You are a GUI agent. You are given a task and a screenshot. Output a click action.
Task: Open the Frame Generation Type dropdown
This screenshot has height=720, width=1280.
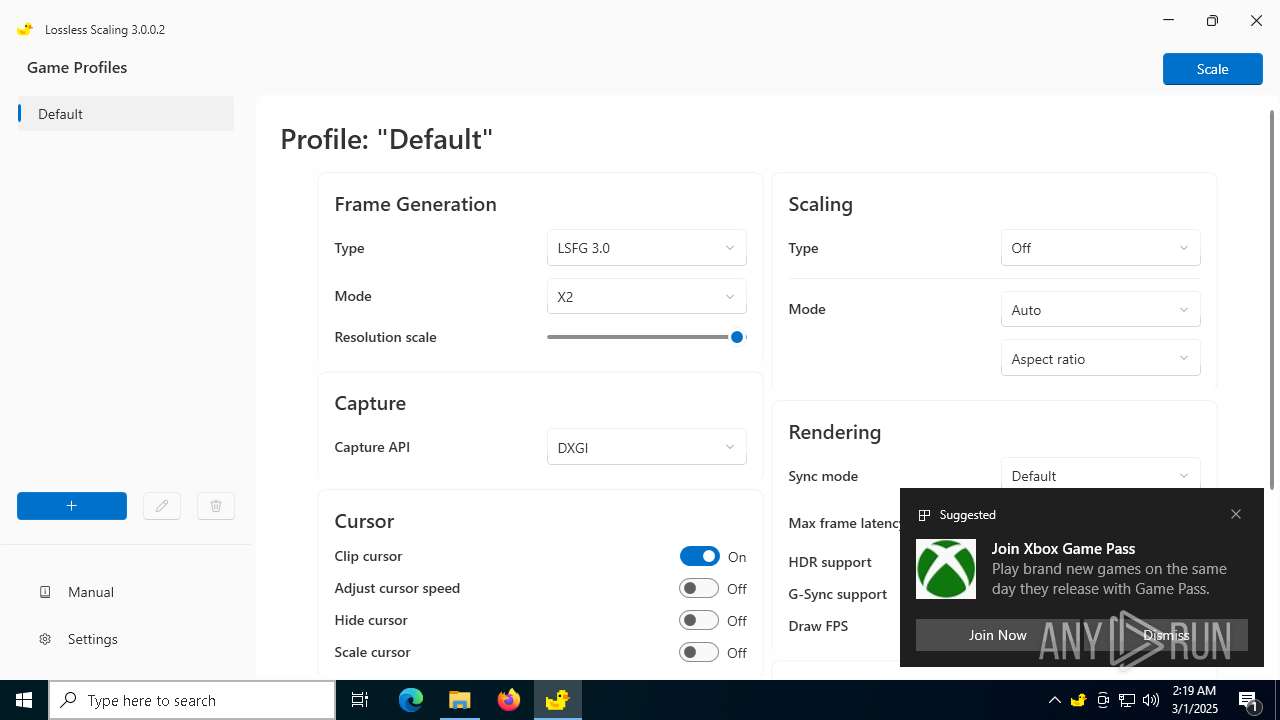pyautogui.click(x=646, y=248)
